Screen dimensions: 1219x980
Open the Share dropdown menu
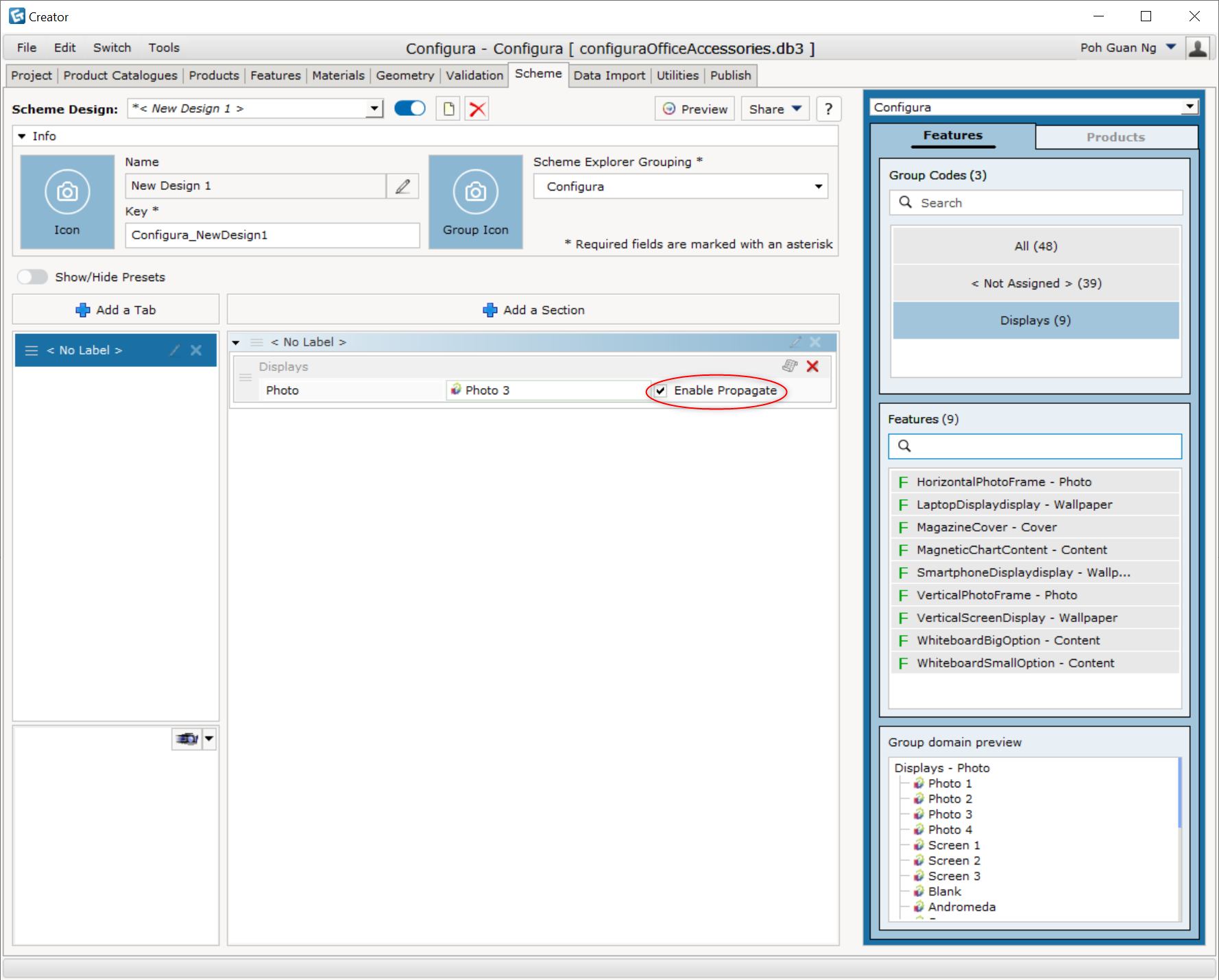click(775, 109)
